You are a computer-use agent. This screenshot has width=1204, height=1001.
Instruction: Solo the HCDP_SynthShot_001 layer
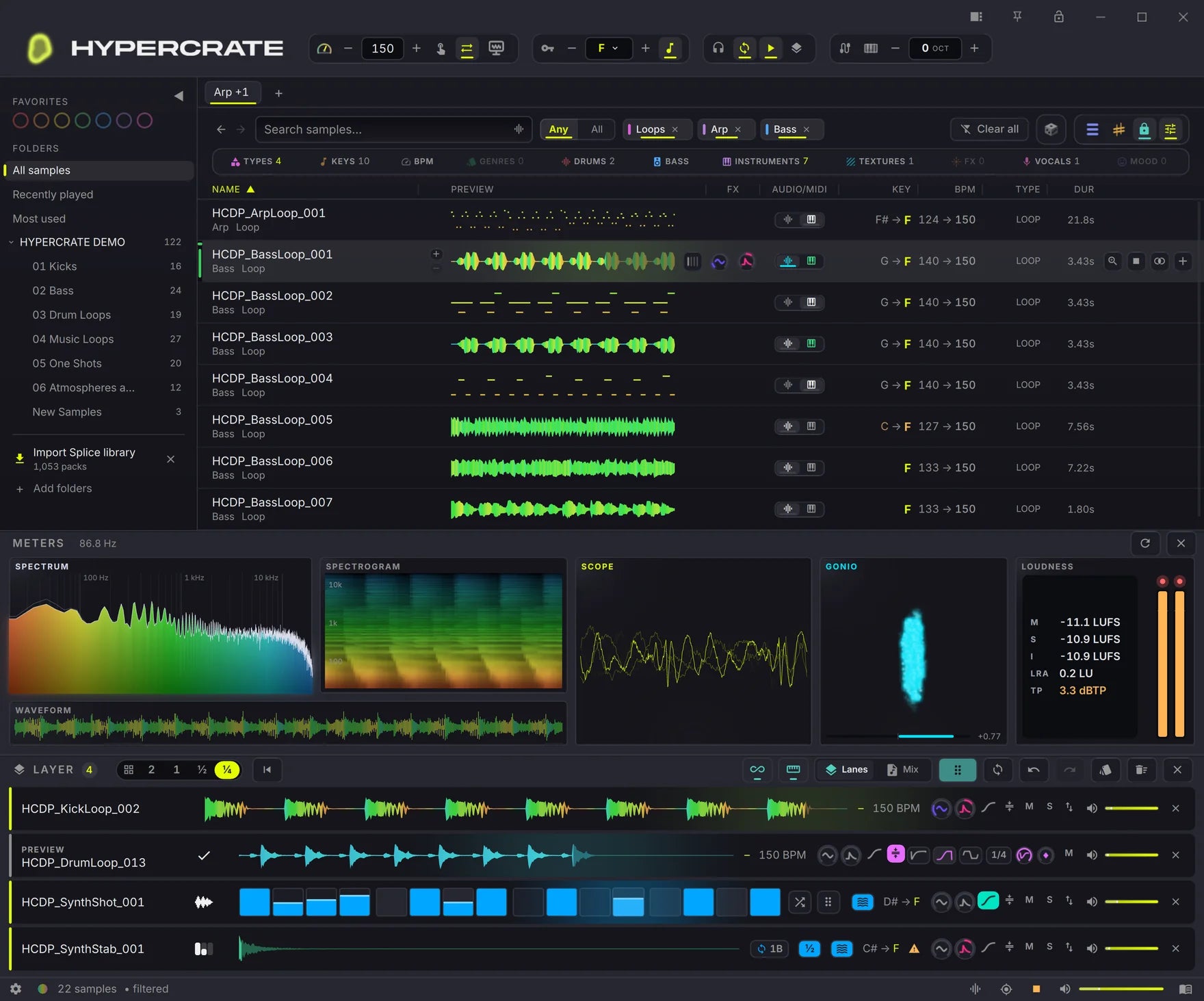pyautogui.click(x=1049, y=900)
